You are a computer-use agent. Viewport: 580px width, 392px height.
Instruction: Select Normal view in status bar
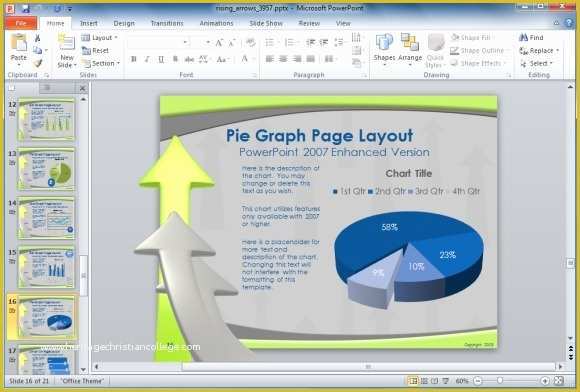[x=413, y=381]
